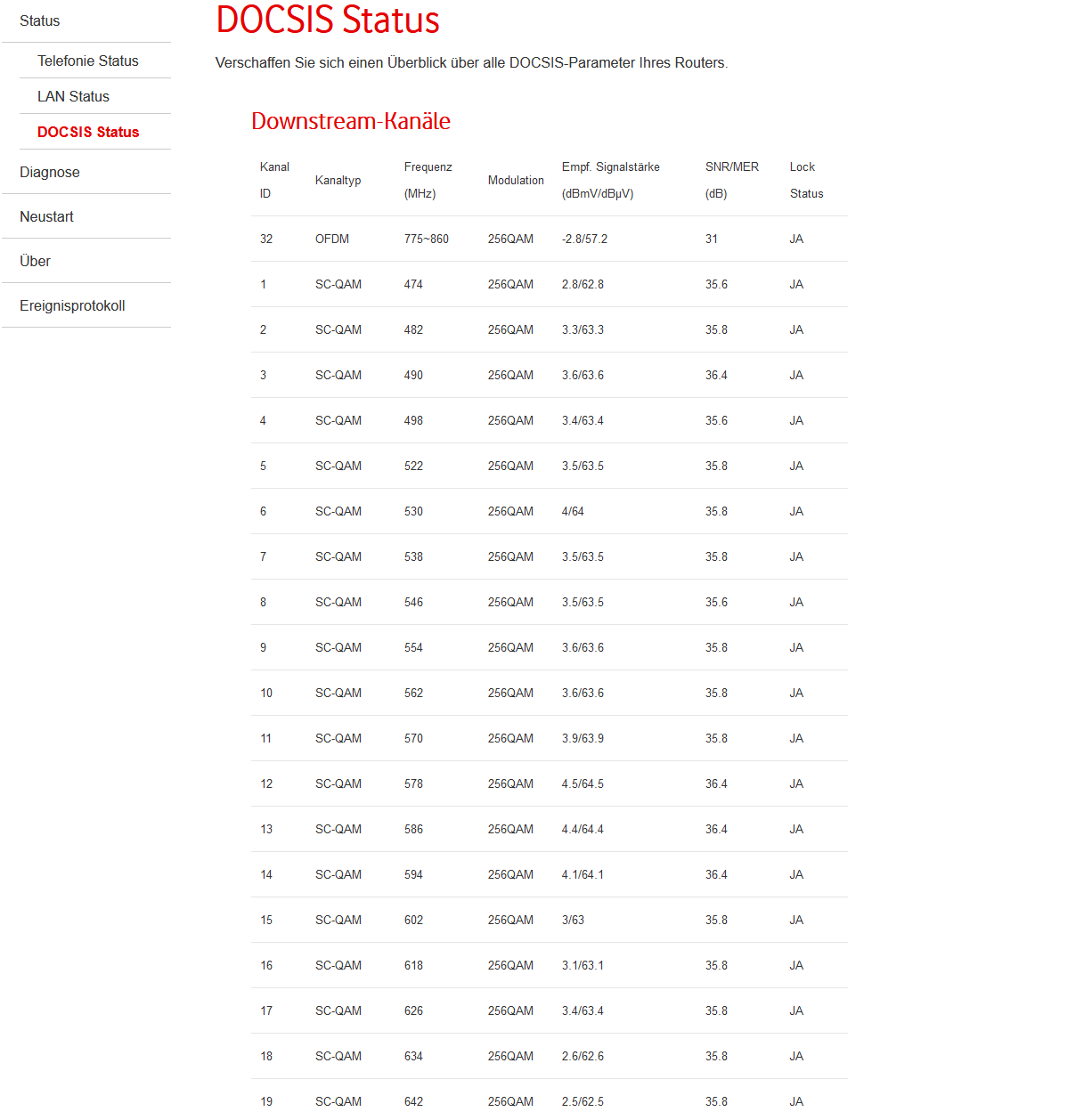The height and width of the screenshot is (1120, 1092).
Task: Click the SNR/MER column header
Action: (x=732, y=180)
